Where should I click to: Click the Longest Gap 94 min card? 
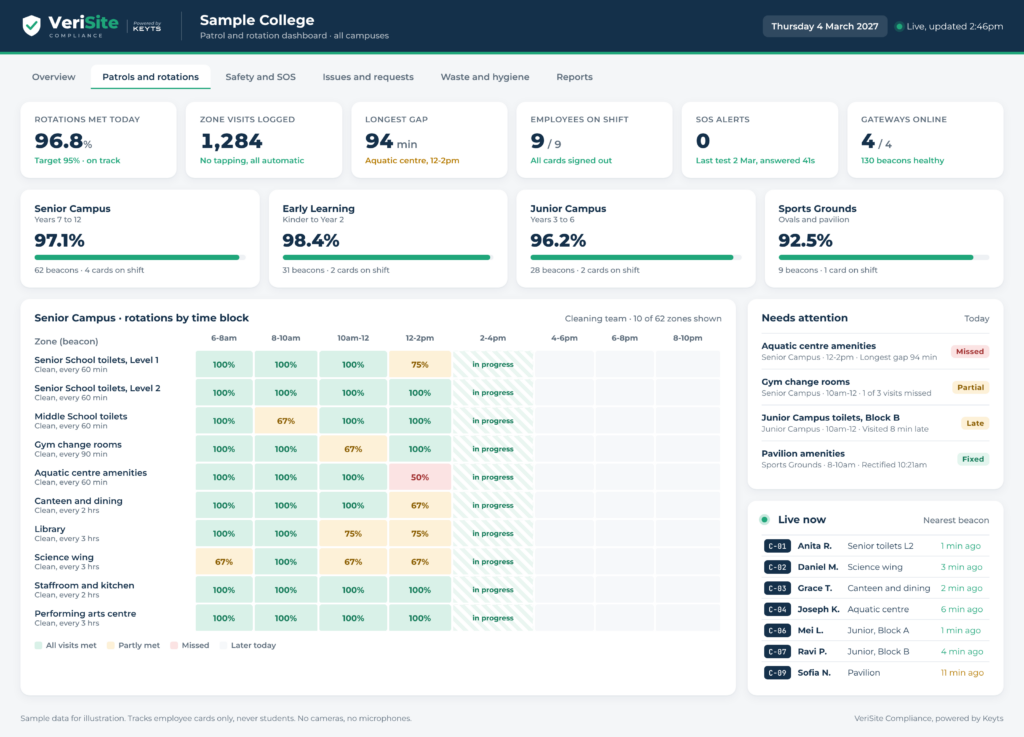(x=429, y=140)
